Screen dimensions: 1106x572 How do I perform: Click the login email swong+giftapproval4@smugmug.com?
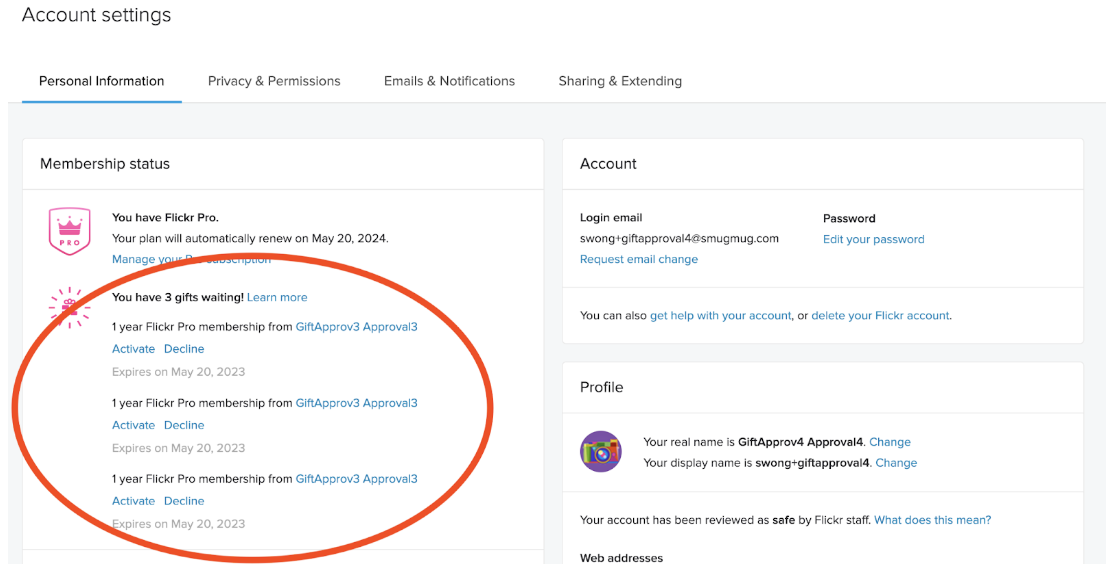tap(679, 238)
